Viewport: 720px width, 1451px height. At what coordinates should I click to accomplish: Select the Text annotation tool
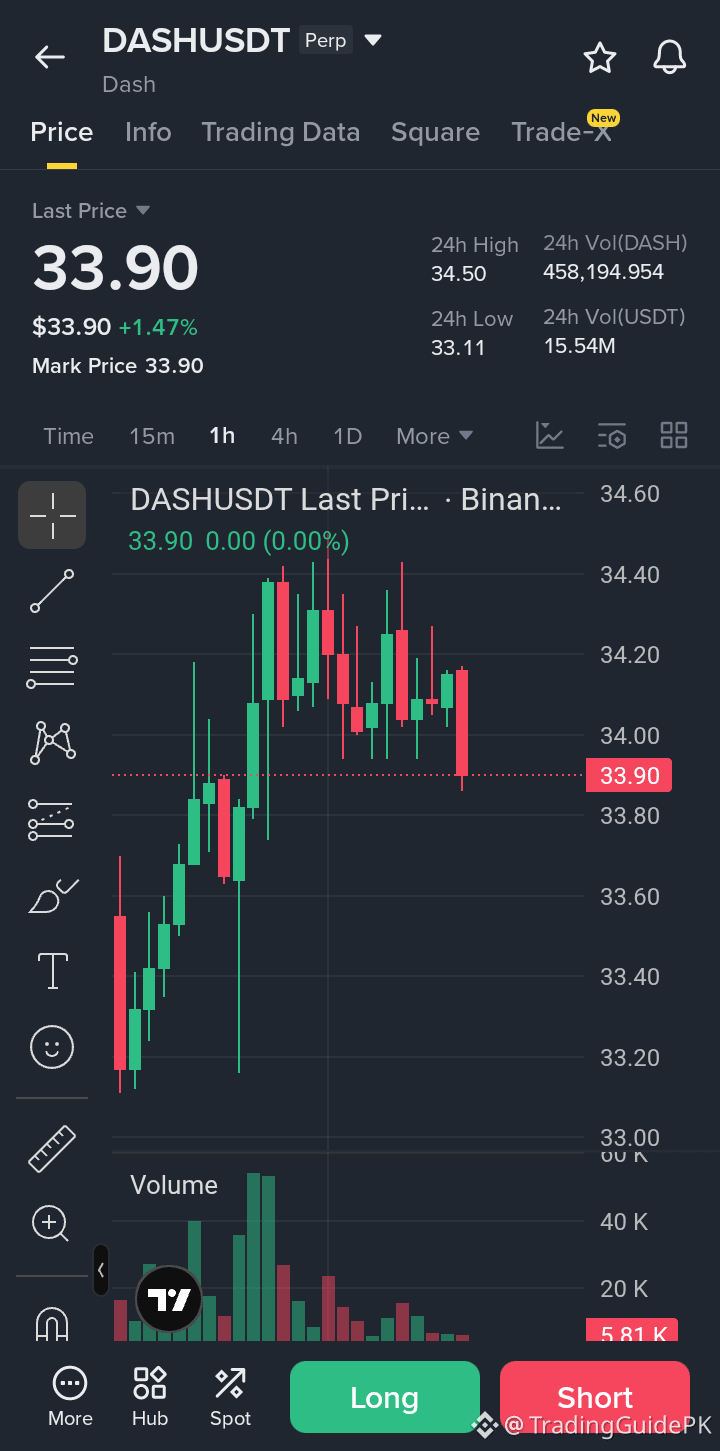click(x=52, y=970)
